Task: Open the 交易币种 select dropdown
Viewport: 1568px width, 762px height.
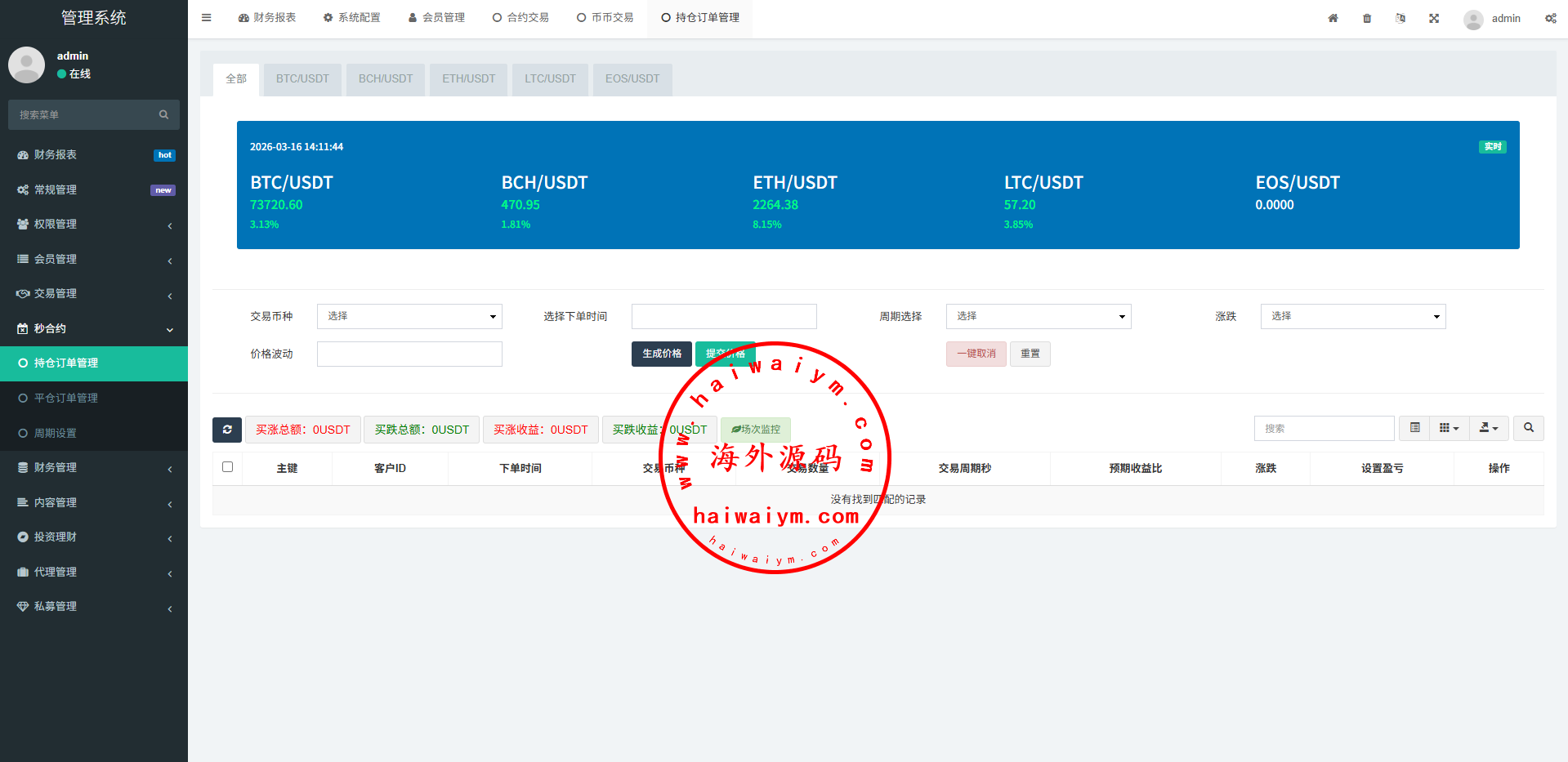Action: click(x=409, y=316)
